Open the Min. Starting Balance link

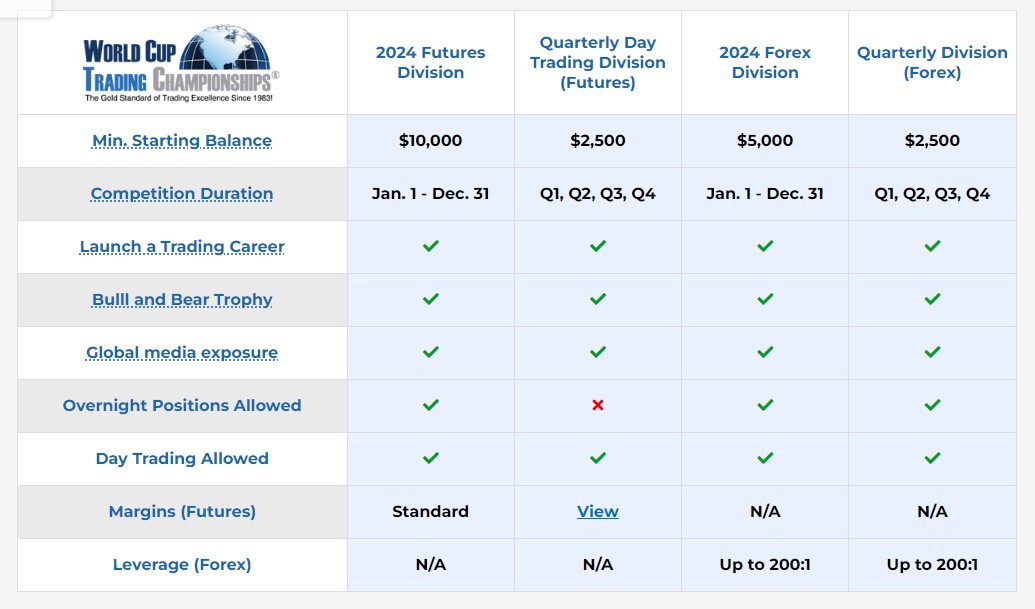182,141
